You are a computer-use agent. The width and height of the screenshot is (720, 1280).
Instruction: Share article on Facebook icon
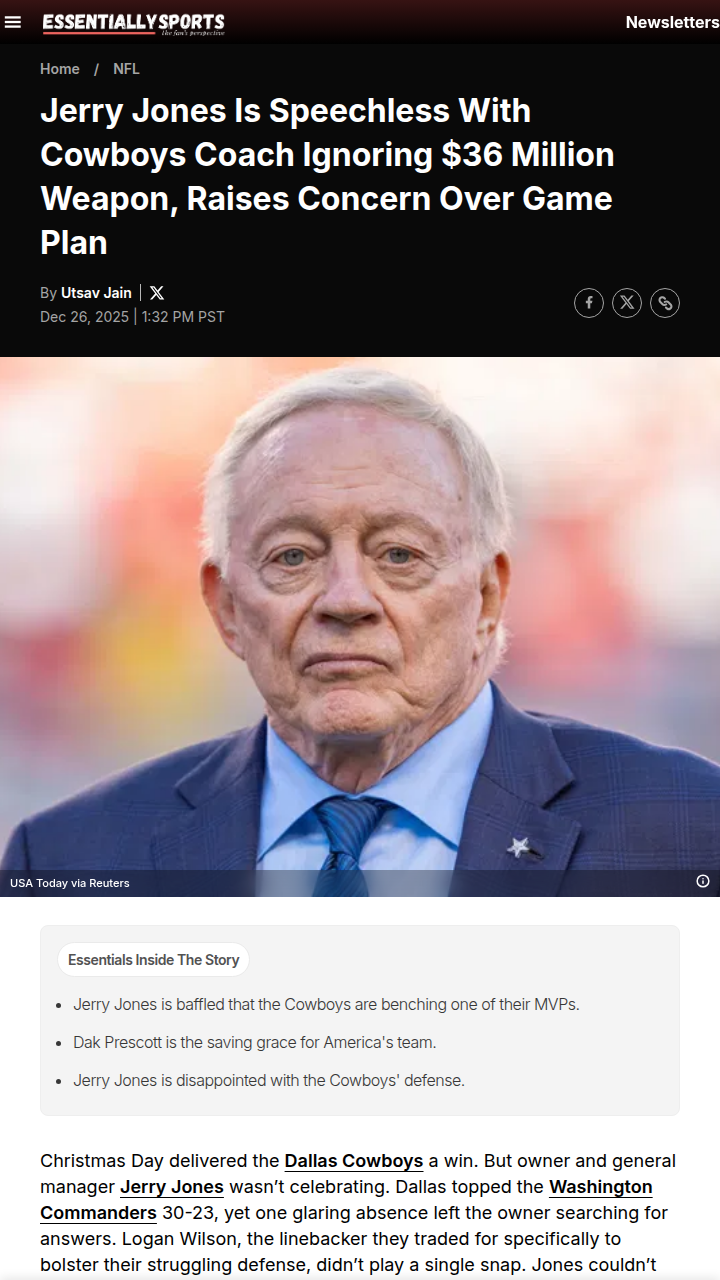(x=589, y=303)
